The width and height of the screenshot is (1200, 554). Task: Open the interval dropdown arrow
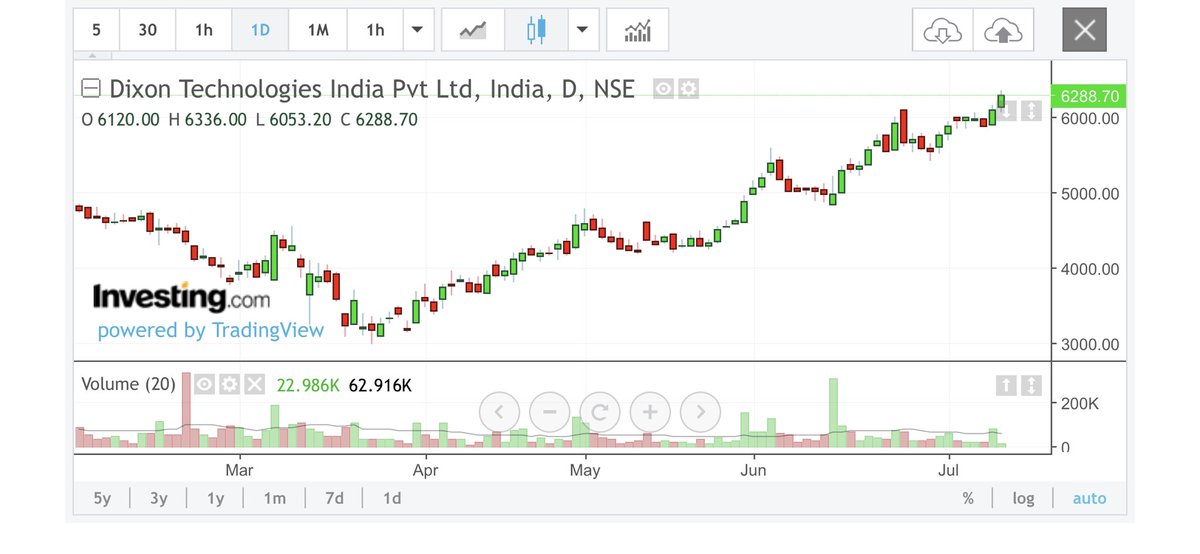point(417,30)
